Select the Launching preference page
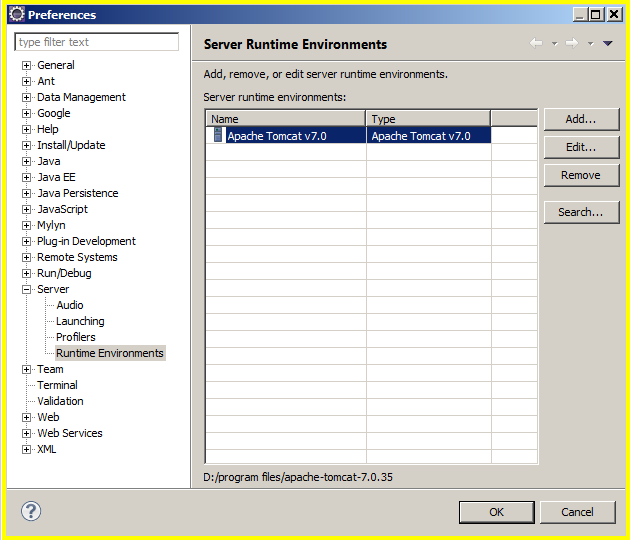The width and height of the screenshot is (630, 540). [x=80, y=321]
